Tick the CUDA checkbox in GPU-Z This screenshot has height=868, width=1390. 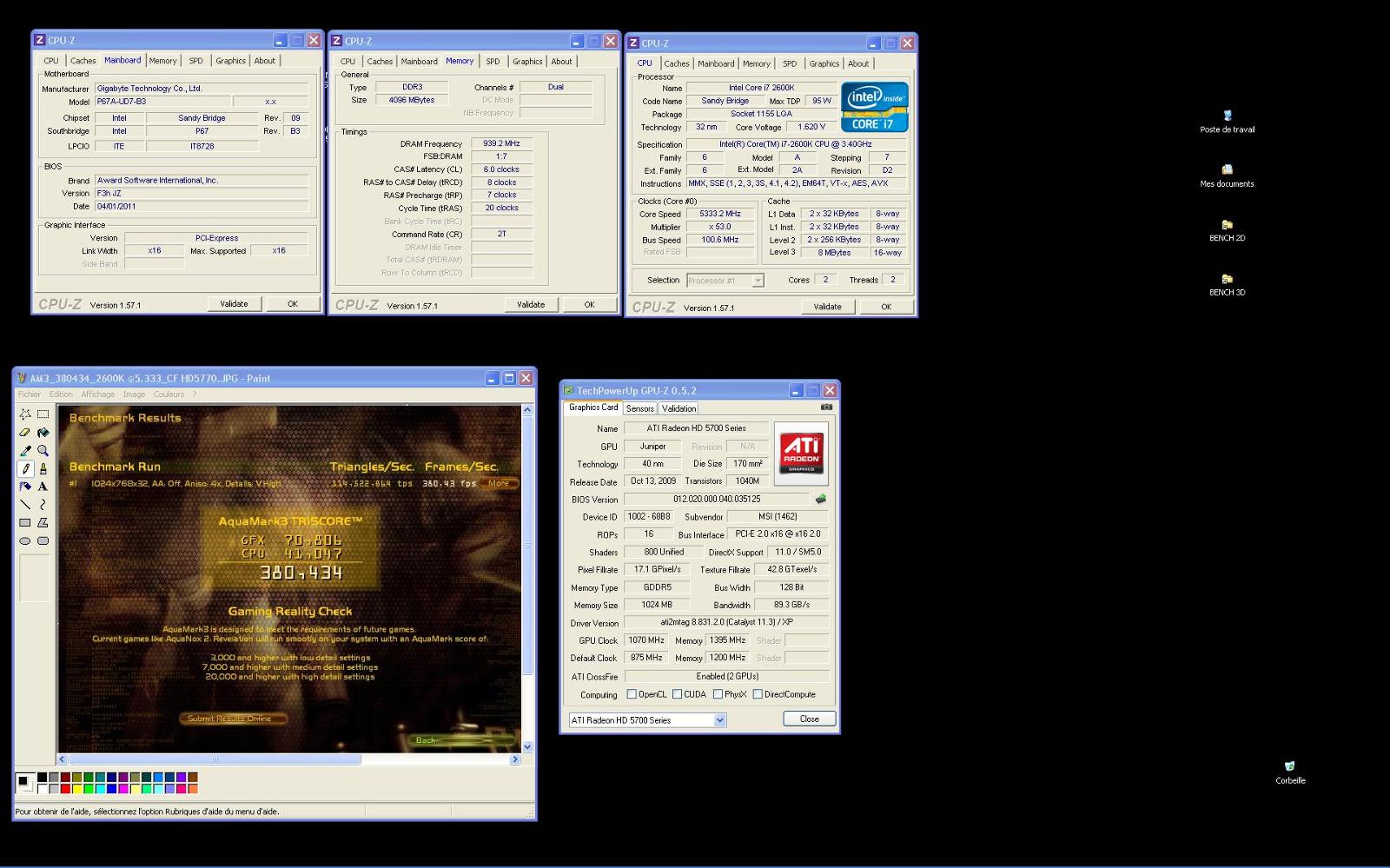click(677, 694)
